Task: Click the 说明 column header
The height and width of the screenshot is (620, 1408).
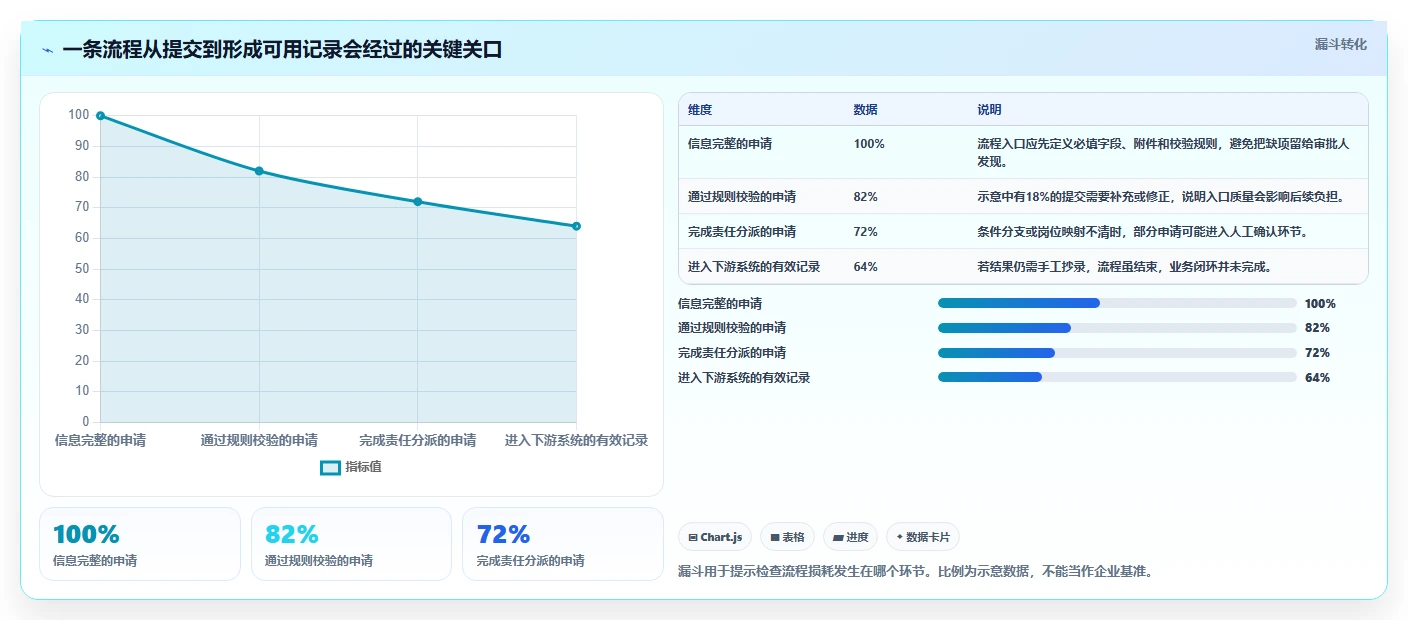Action: 990,110
